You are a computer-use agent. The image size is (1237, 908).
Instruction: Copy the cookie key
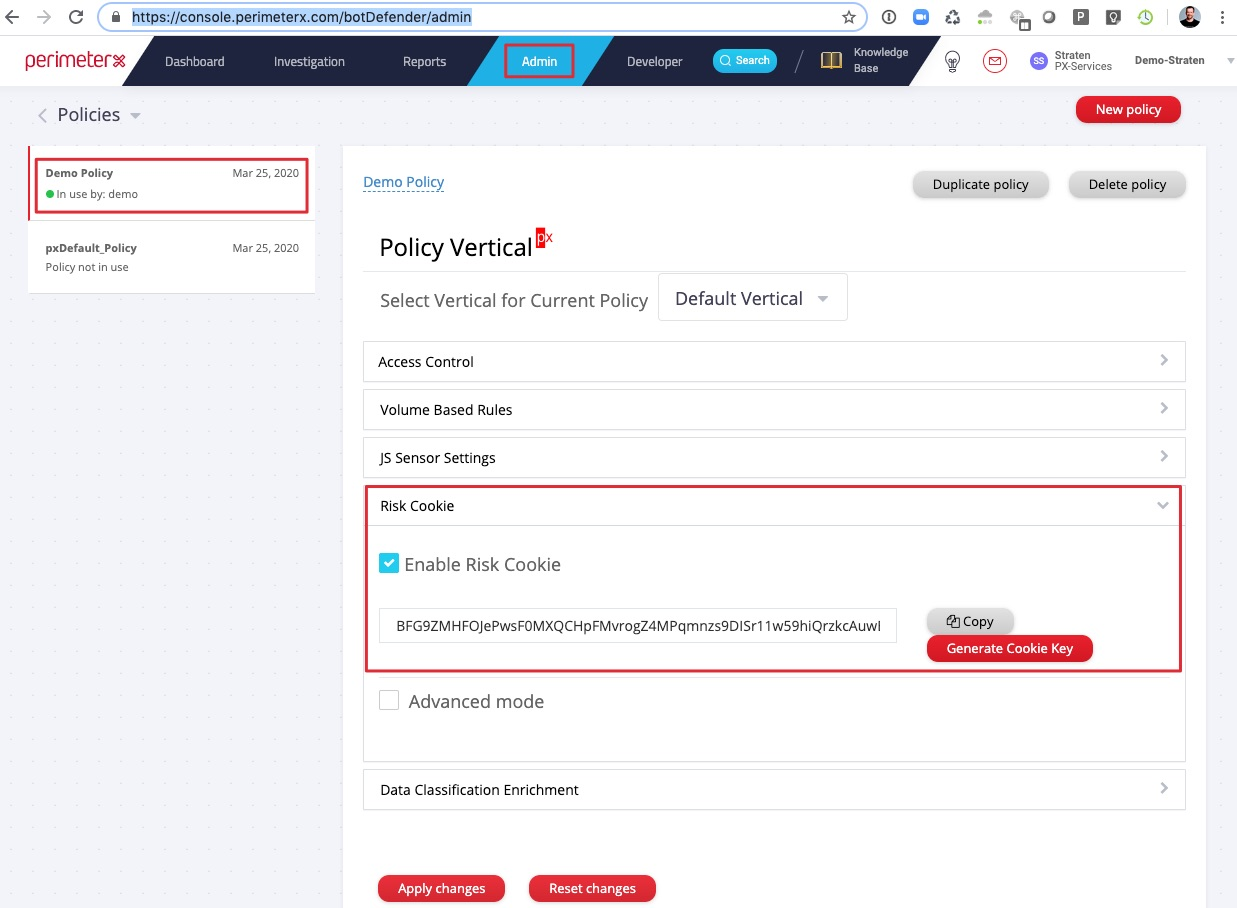pyautogui.click(x=970, y=621)
